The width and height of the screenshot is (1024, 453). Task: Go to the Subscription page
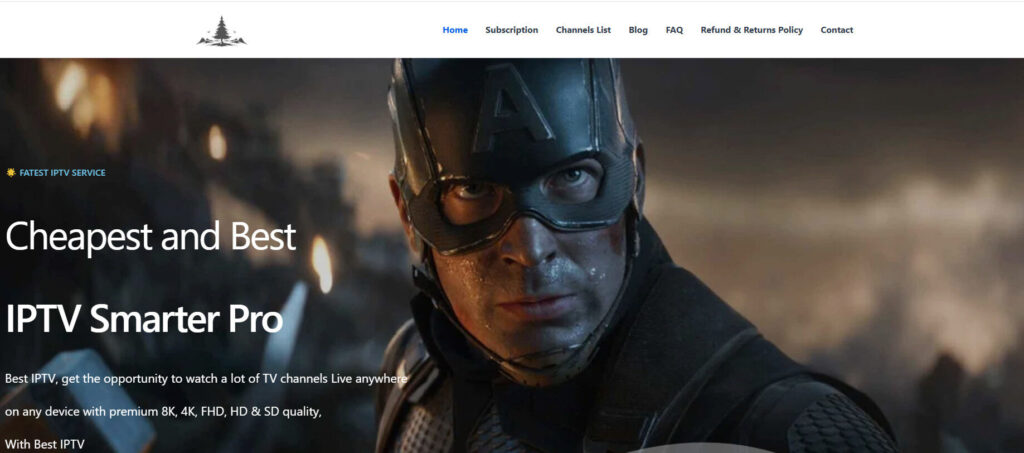tap(511, 30)
